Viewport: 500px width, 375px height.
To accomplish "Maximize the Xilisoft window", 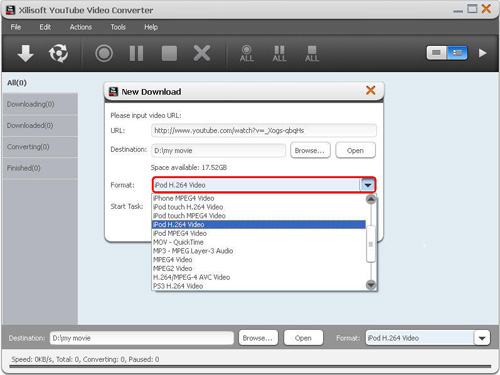I will 472,9.
